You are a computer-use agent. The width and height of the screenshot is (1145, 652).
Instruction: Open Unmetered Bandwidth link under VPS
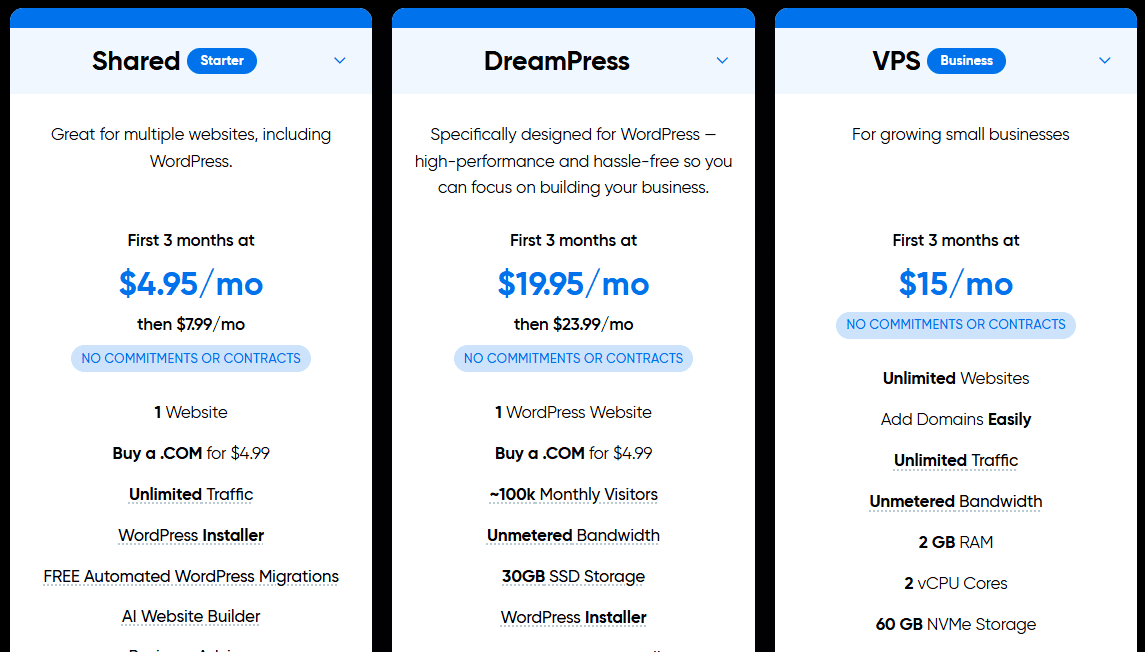(955, 501)
